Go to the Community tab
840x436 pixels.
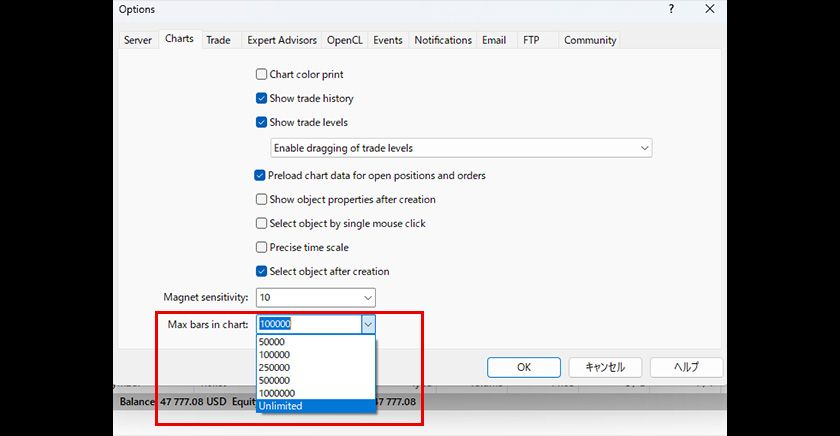(590, 40)
